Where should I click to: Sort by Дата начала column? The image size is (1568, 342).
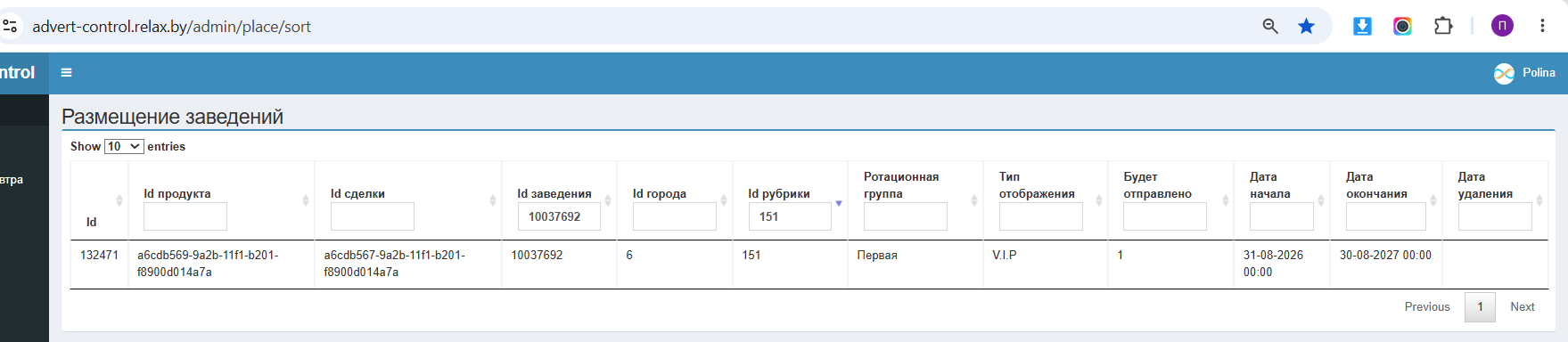[x=1263, y=185]
